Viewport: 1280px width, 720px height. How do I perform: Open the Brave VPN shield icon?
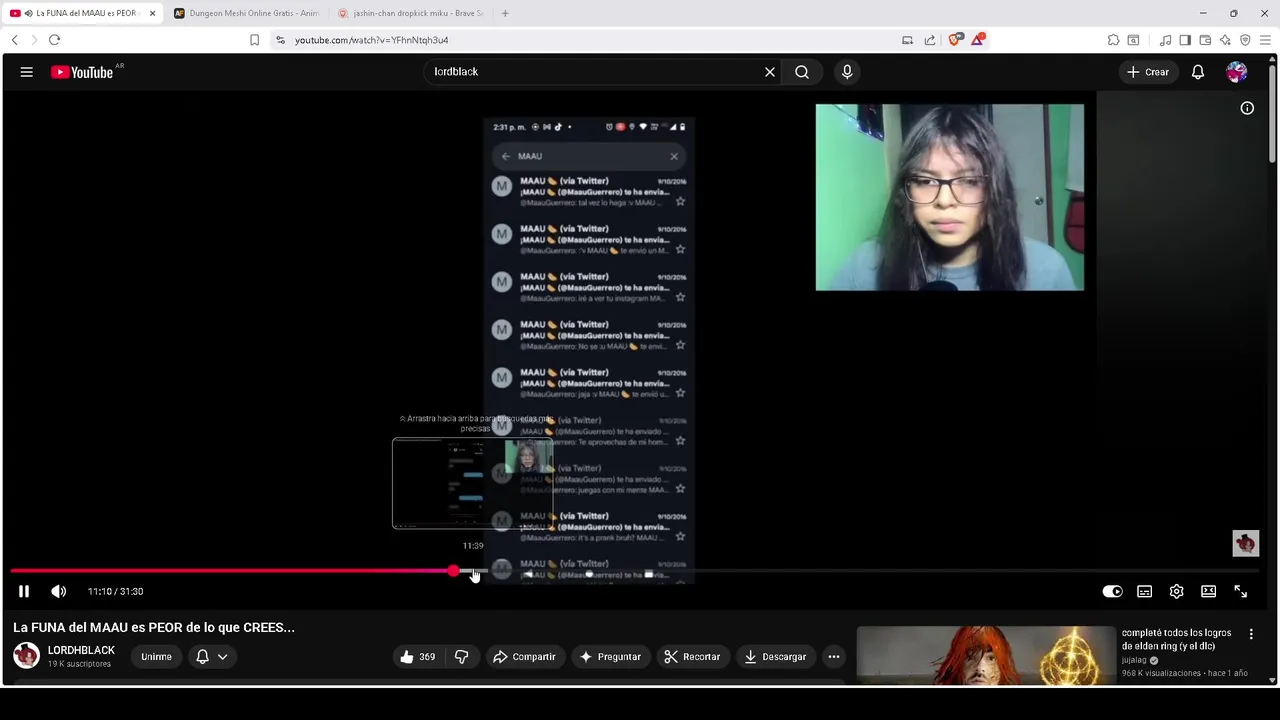point(1245,40)
